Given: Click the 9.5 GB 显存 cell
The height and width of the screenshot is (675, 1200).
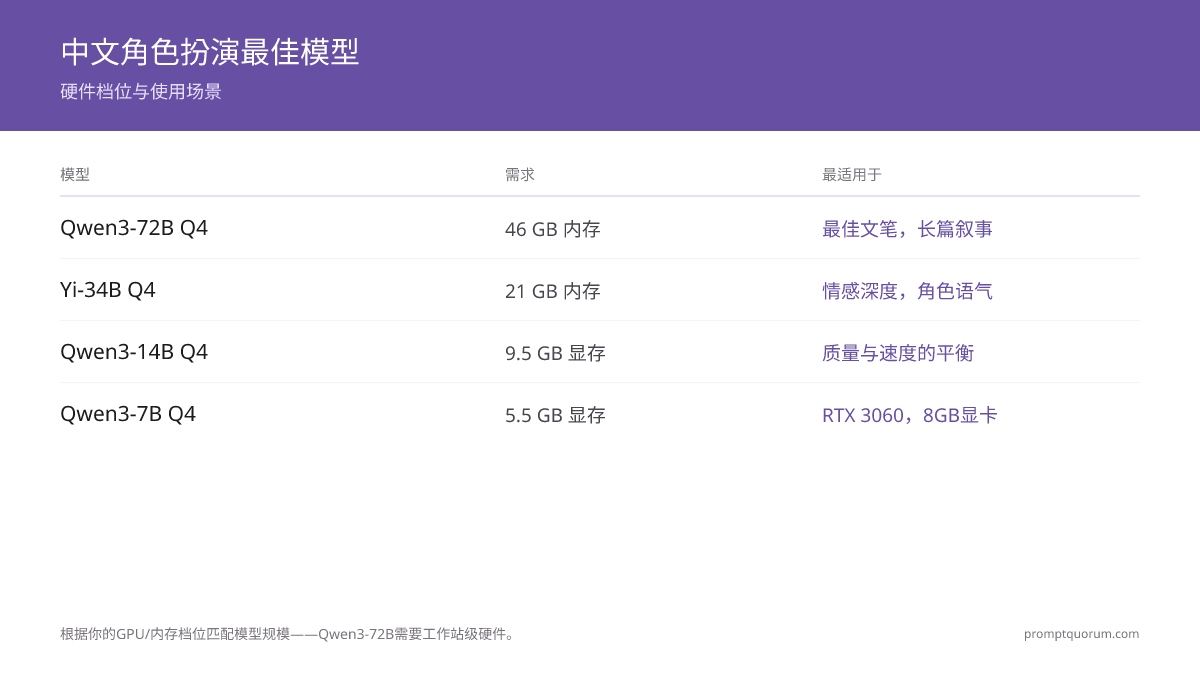Looking at the screenshot, I should pos(555,353).
